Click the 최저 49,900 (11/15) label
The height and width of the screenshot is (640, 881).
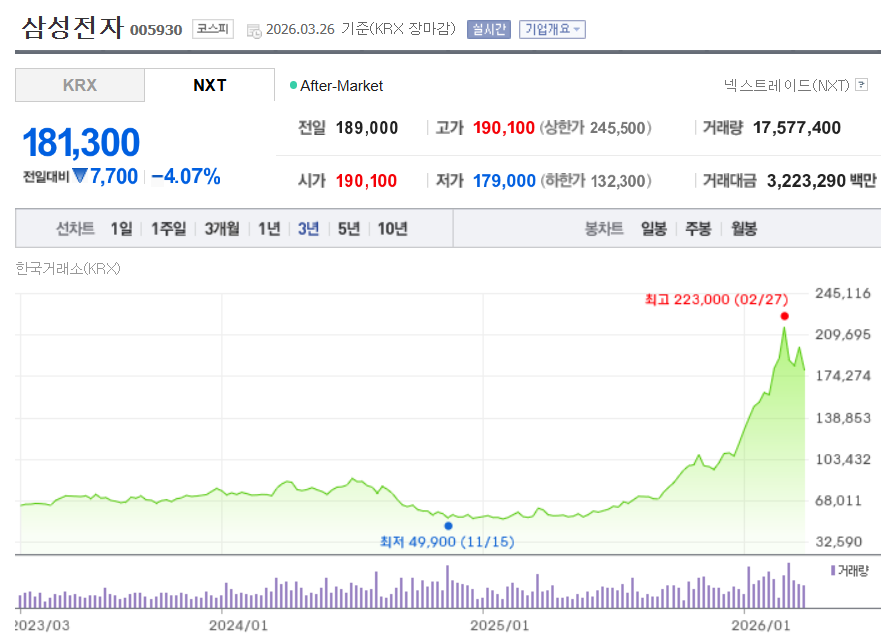pos(447,542)
